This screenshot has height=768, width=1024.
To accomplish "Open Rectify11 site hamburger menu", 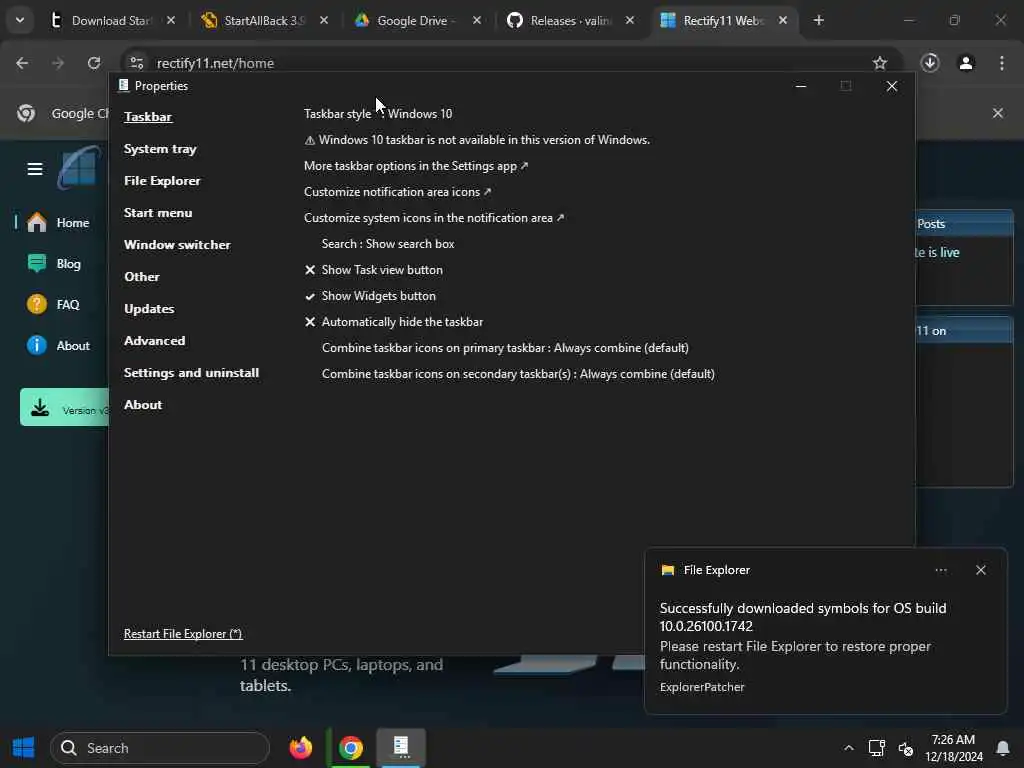I will (x=35, y=169).
